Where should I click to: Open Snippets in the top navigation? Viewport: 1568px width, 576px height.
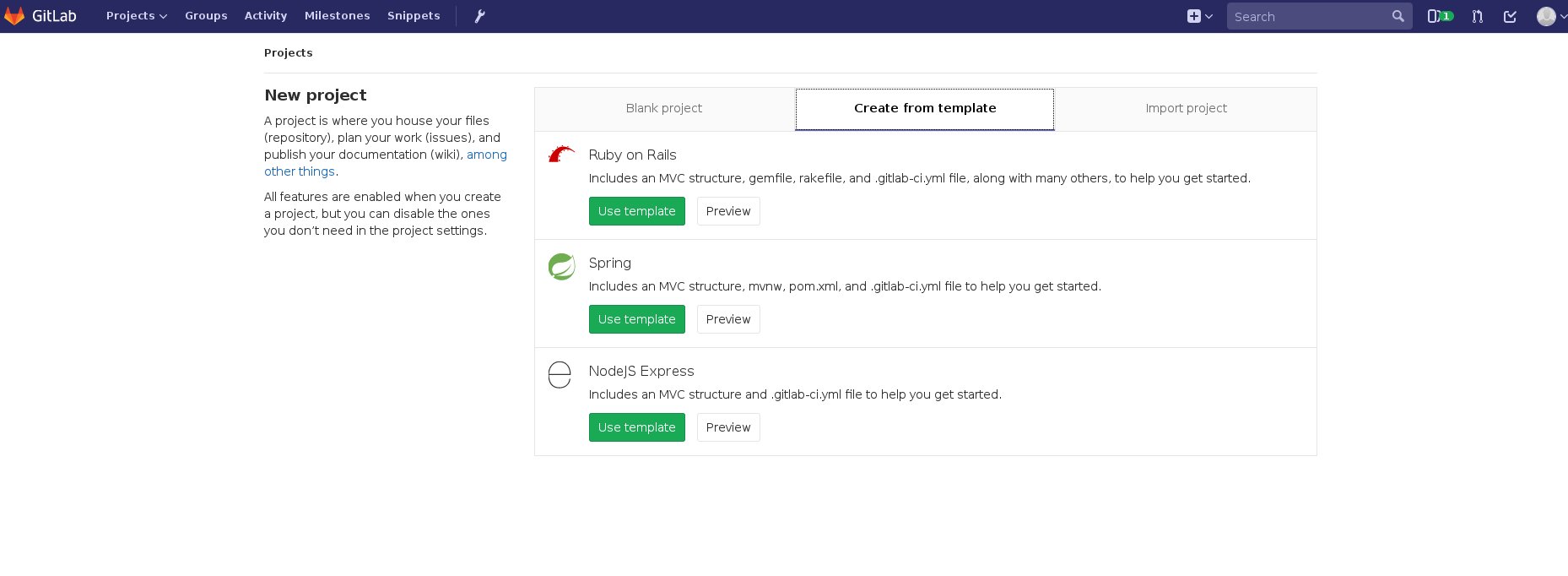coord(414,16)
